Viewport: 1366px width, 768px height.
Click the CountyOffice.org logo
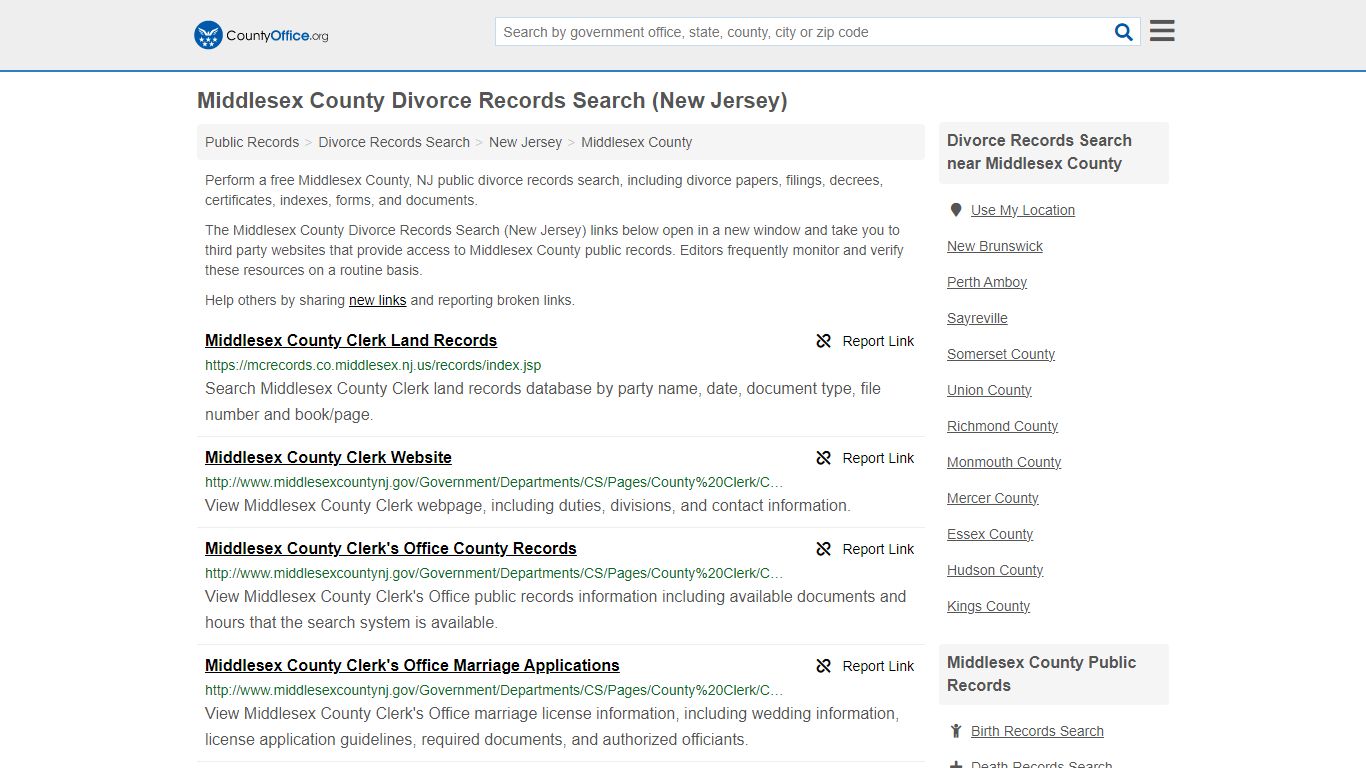[261, 35]
